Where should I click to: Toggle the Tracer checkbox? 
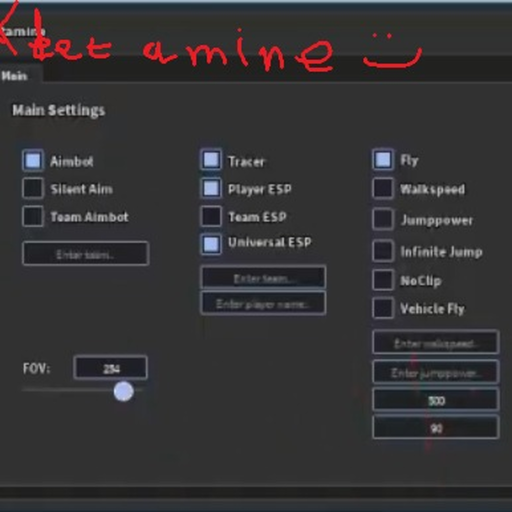pos(211,160)
